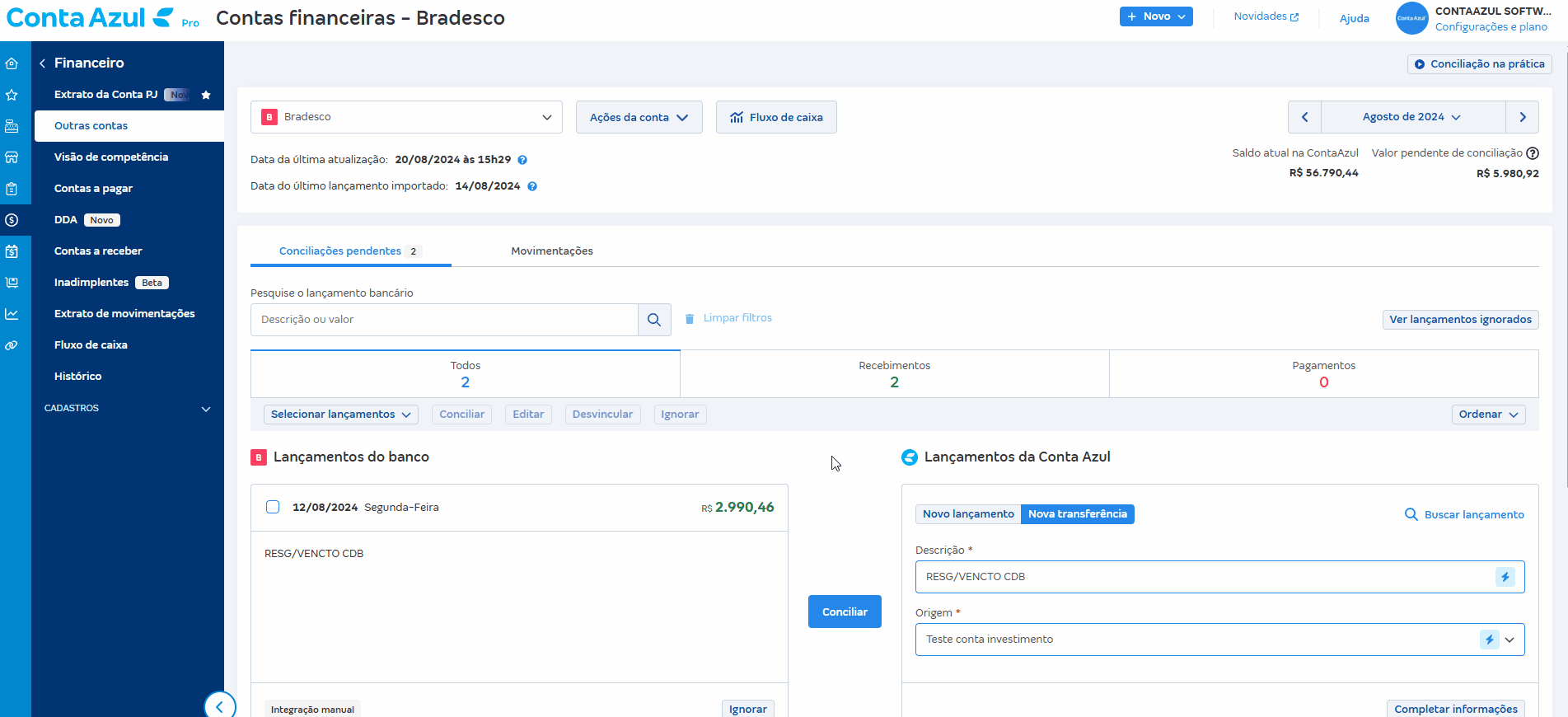
Task: Open the Novo dropdown button
Action: click(1156, 16)
